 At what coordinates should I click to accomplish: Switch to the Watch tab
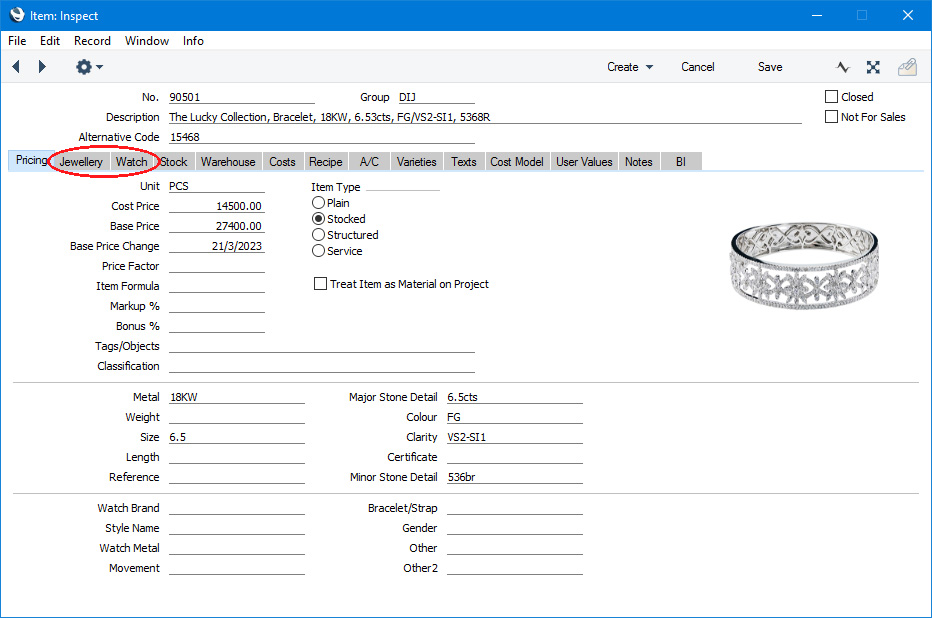131,162
